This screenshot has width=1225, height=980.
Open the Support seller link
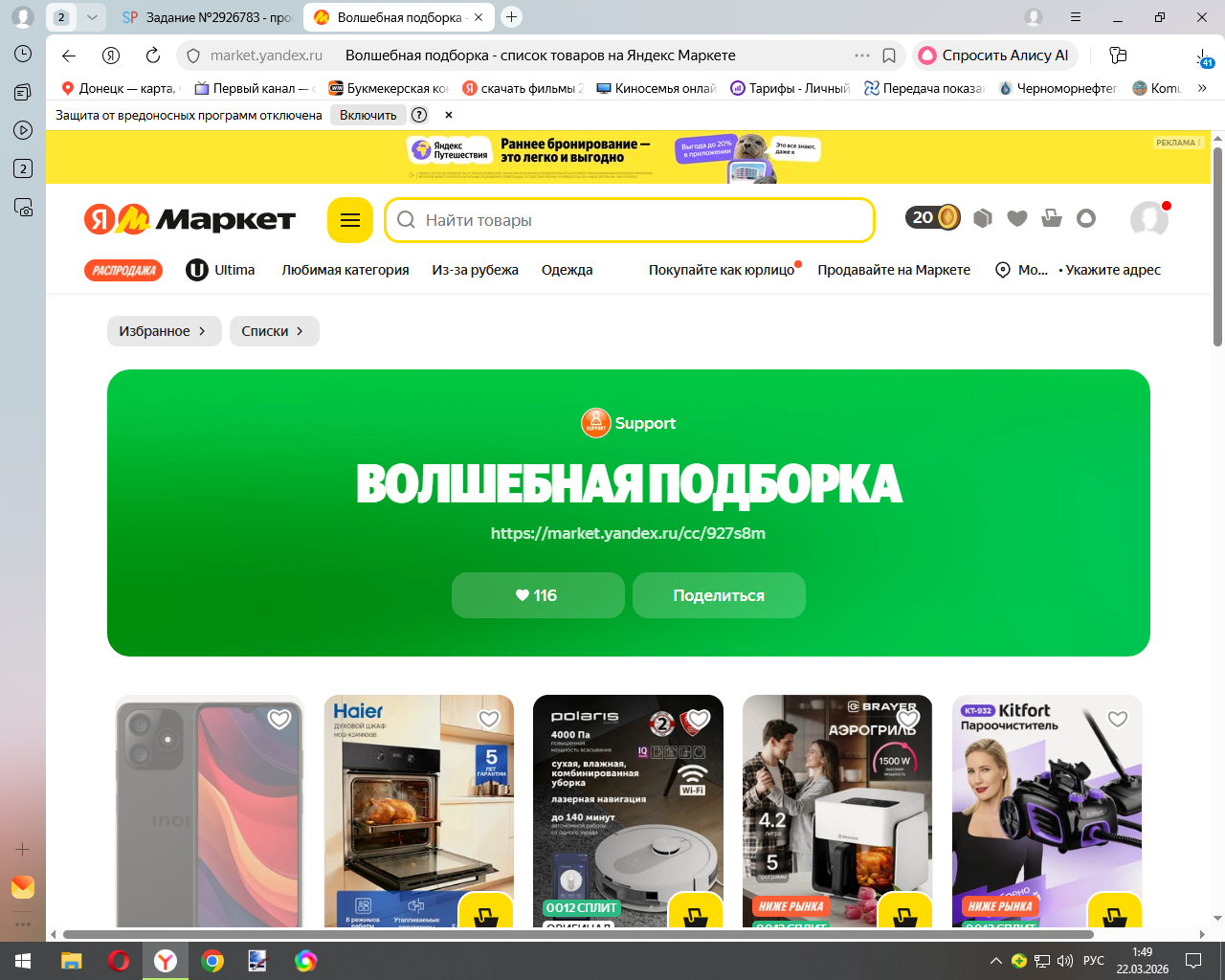click(x=629, y=423)
